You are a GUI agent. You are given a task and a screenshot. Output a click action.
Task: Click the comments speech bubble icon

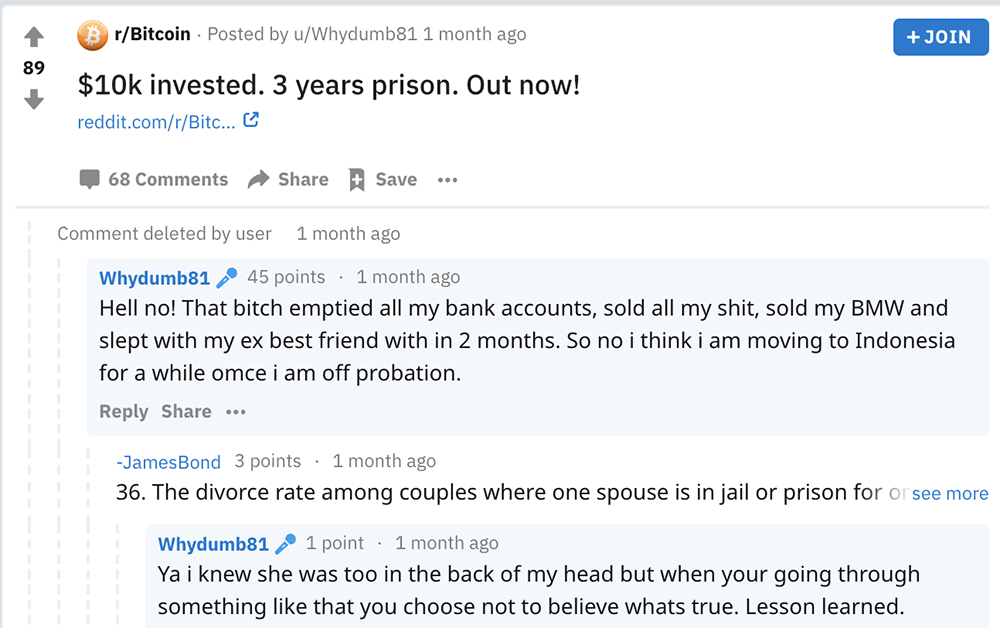[x=89, y=179]
